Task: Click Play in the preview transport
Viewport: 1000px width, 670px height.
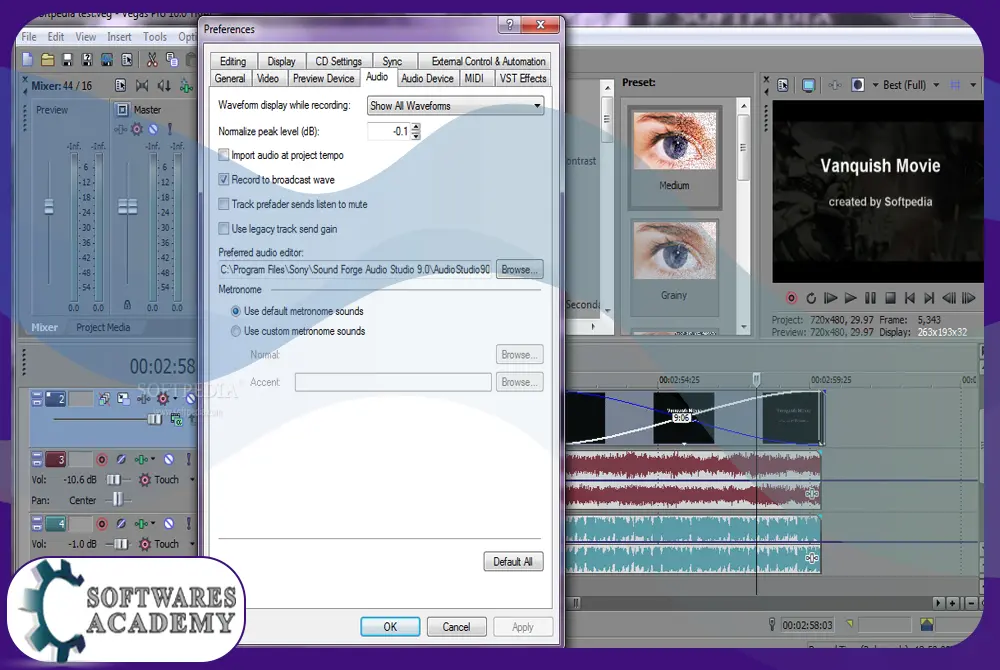Action: (x=850, y=298)
